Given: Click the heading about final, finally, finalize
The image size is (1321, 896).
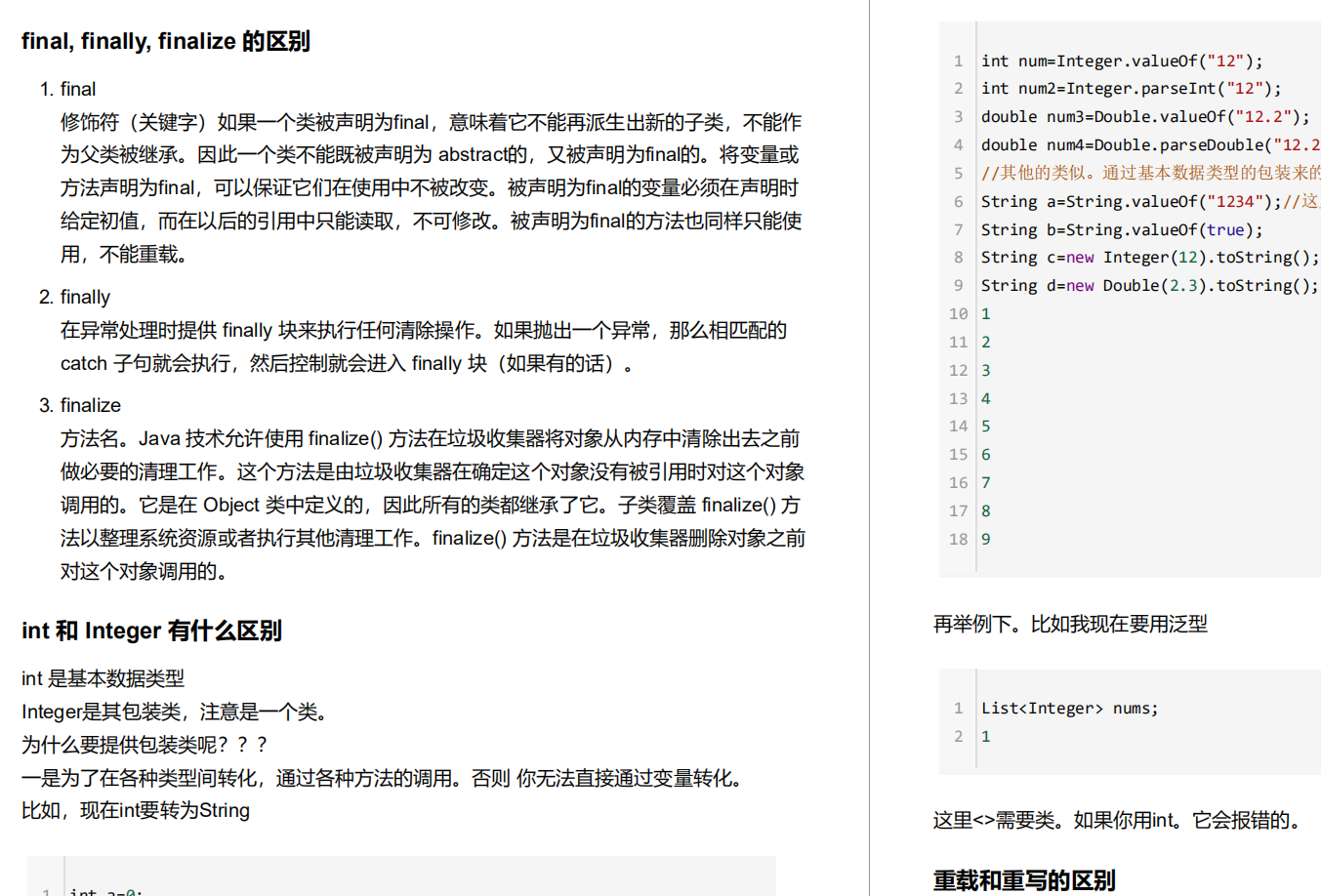Looking at the screenshot, I should tap(166, 41).
